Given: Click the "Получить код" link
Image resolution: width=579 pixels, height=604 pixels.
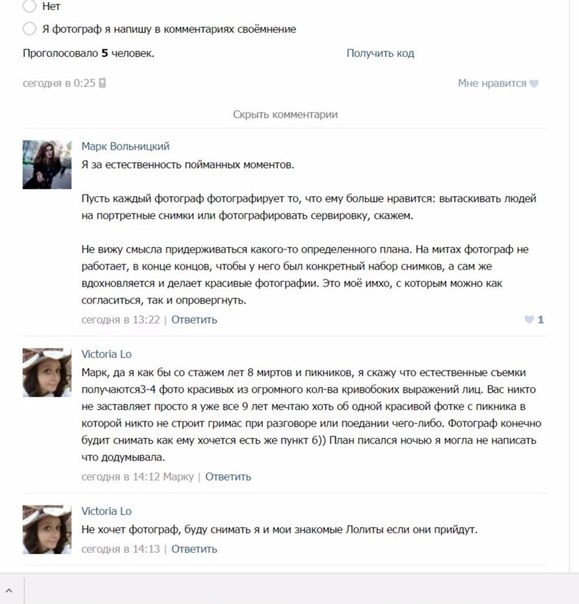Looking at the screenshot, I should pos(380,53).
